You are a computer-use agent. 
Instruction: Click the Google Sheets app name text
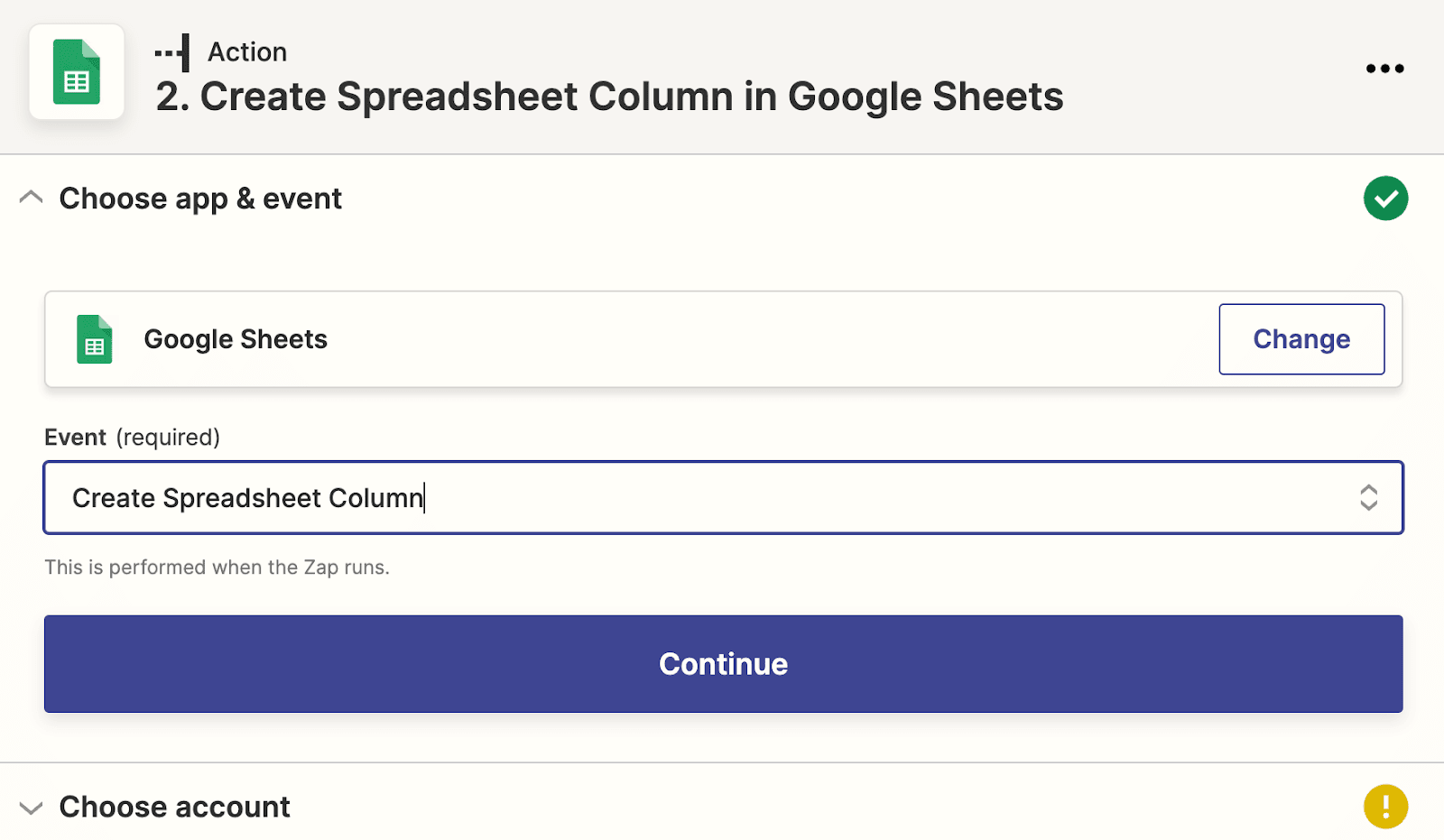click(x=236, y=339)
